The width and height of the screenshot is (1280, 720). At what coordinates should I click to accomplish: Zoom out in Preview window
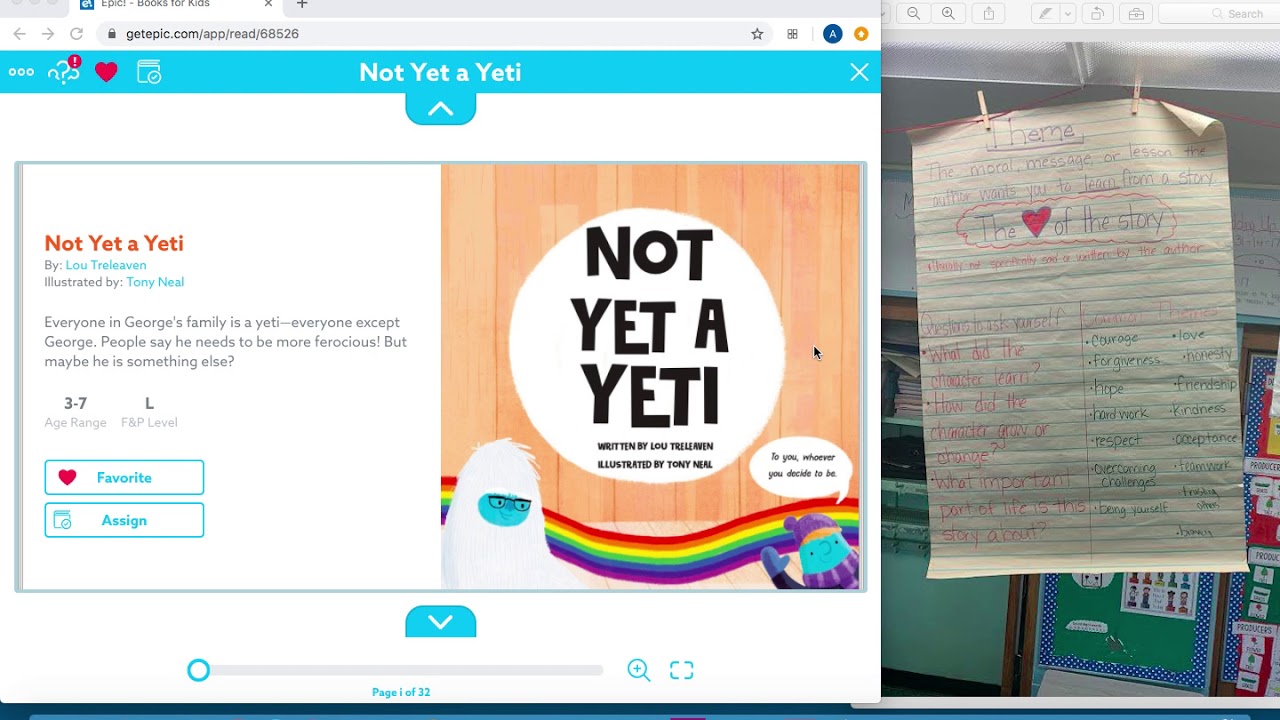pyautogui.click(x=914, y=13)
